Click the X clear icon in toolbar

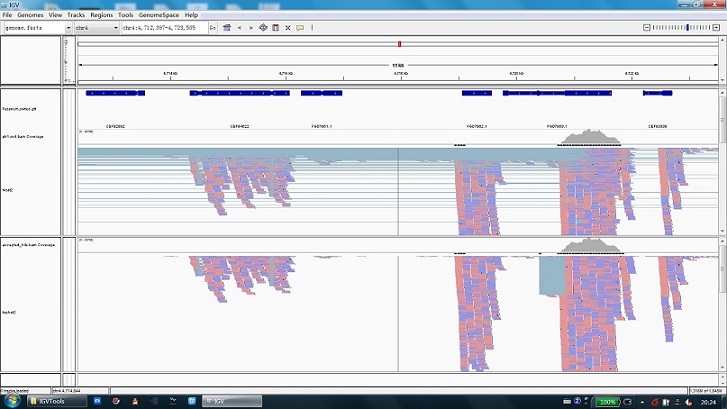pos(287,28)
